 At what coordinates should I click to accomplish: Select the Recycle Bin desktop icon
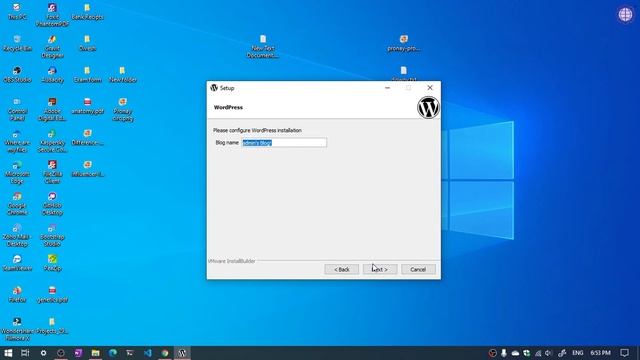tap(17, 43)
